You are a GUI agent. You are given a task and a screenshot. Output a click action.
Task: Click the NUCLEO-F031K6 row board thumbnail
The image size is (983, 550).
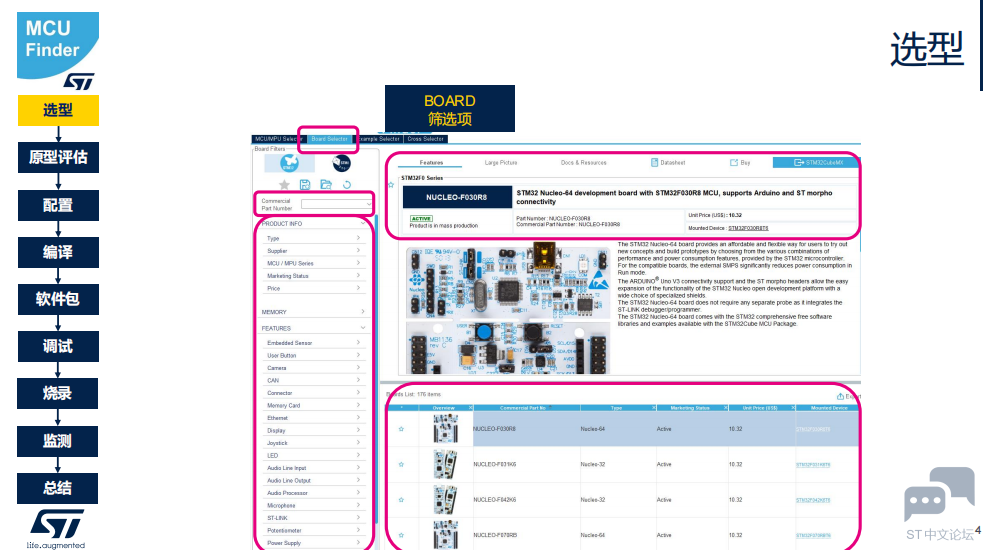(x=445, y=465)
